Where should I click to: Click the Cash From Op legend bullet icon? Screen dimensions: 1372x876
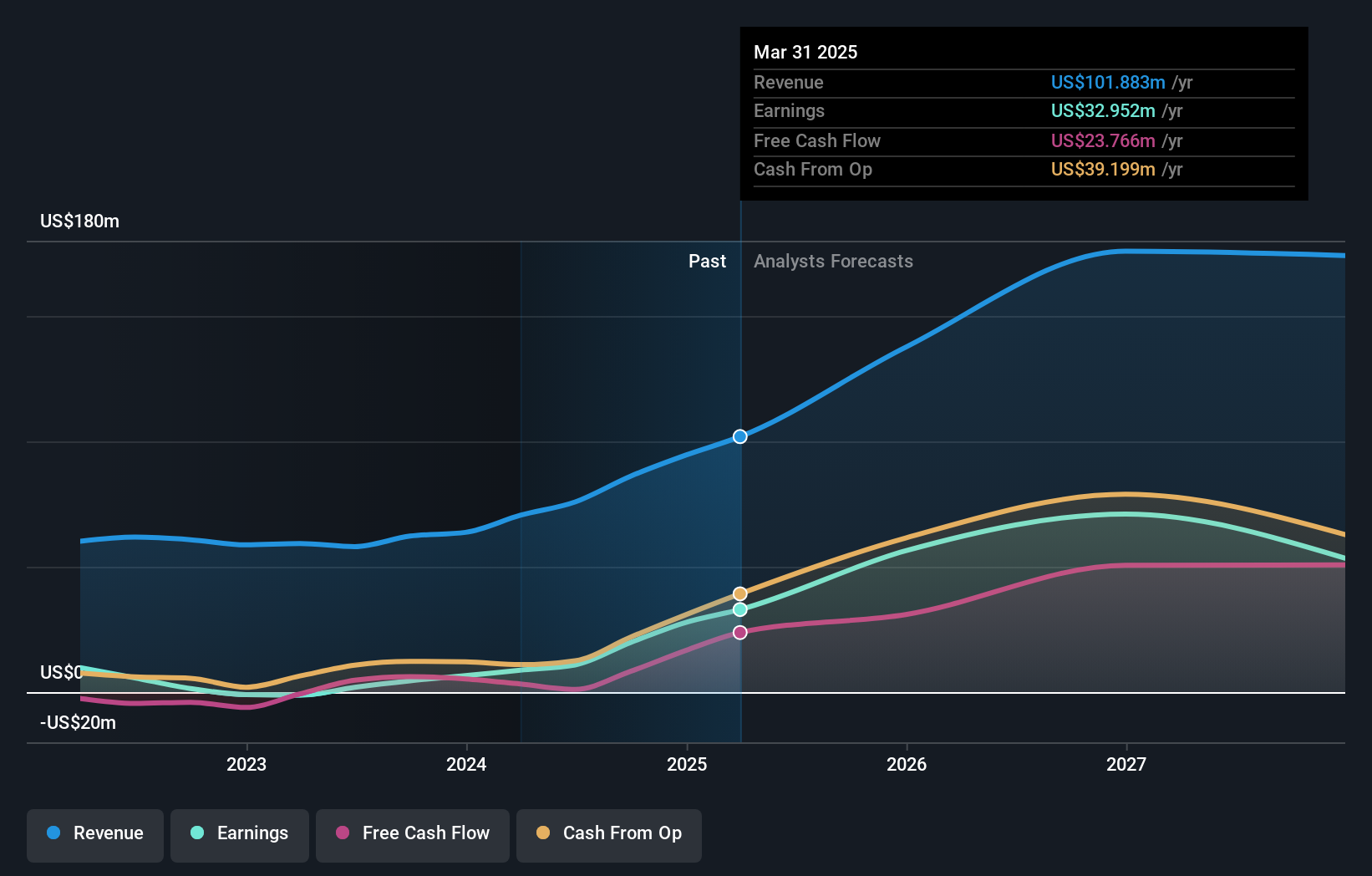point(543,833)
